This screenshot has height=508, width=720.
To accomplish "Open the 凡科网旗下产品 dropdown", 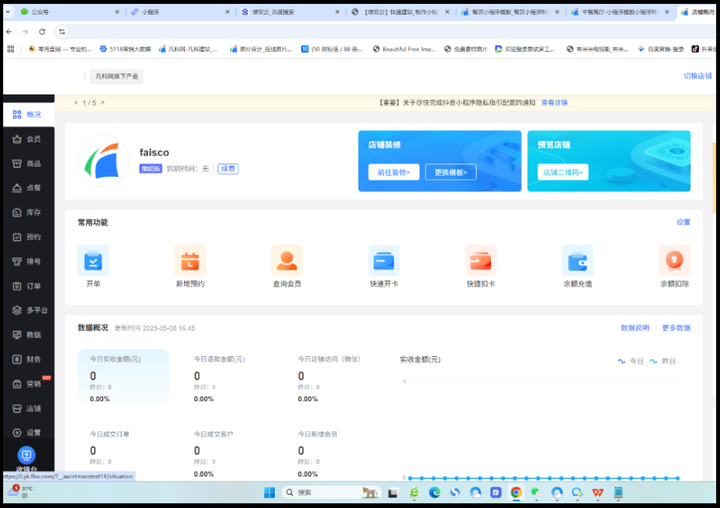I will (x=116, y=75).
